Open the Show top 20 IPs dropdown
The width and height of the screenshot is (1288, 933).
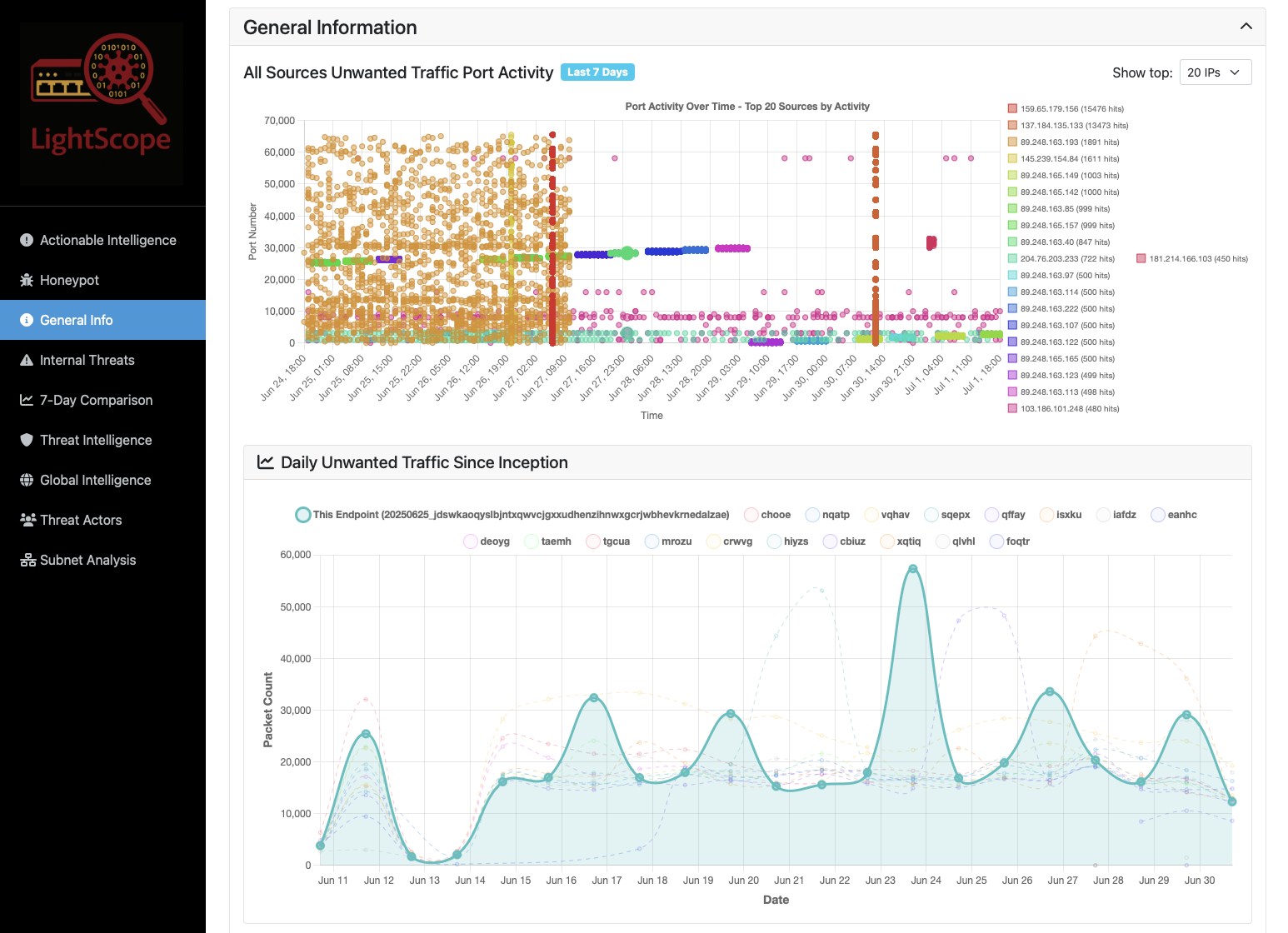coord(1215,72)
